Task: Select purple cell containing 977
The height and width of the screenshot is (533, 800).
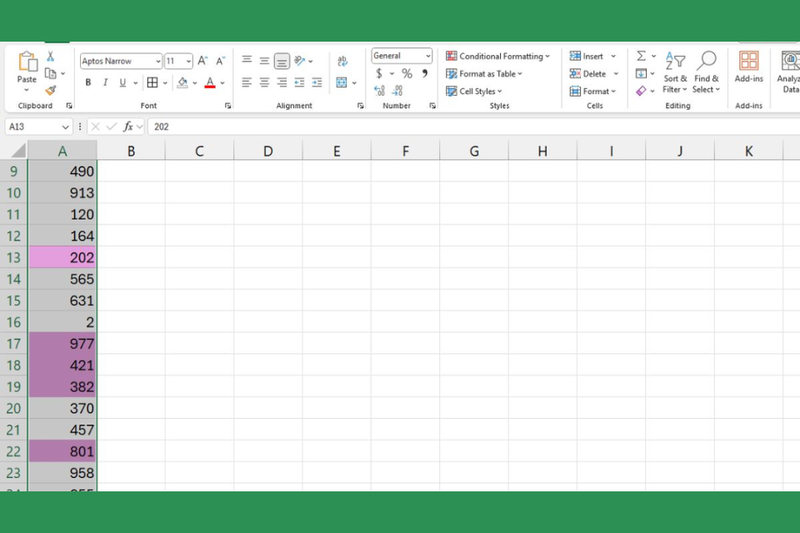Action: tap(62, 344)
